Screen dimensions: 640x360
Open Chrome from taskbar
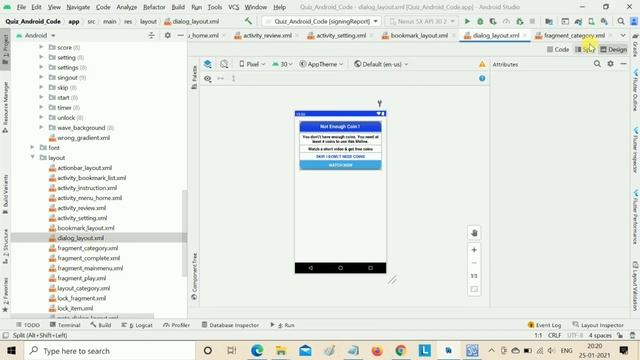tap(400, 351)
